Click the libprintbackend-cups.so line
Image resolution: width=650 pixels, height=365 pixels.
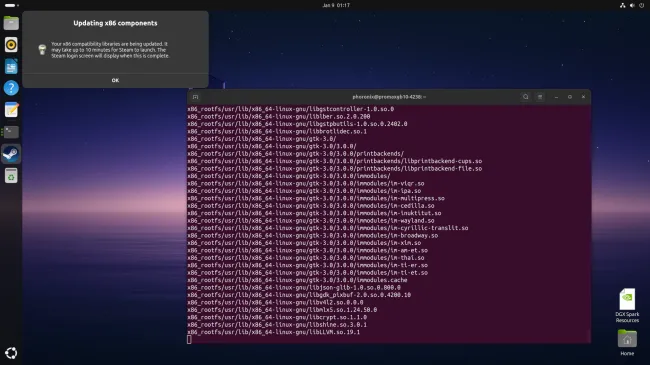coord(335,161)
